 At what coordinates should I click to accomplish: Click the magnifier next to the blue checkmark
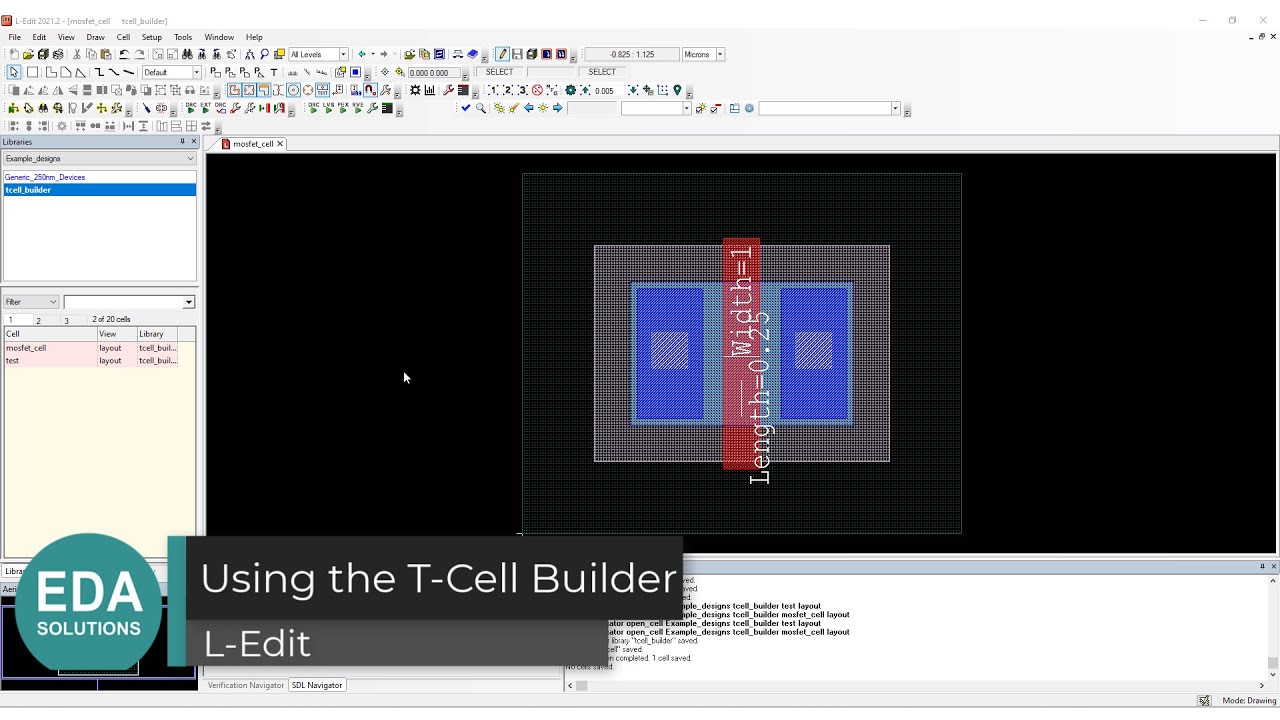pos(481,108)
